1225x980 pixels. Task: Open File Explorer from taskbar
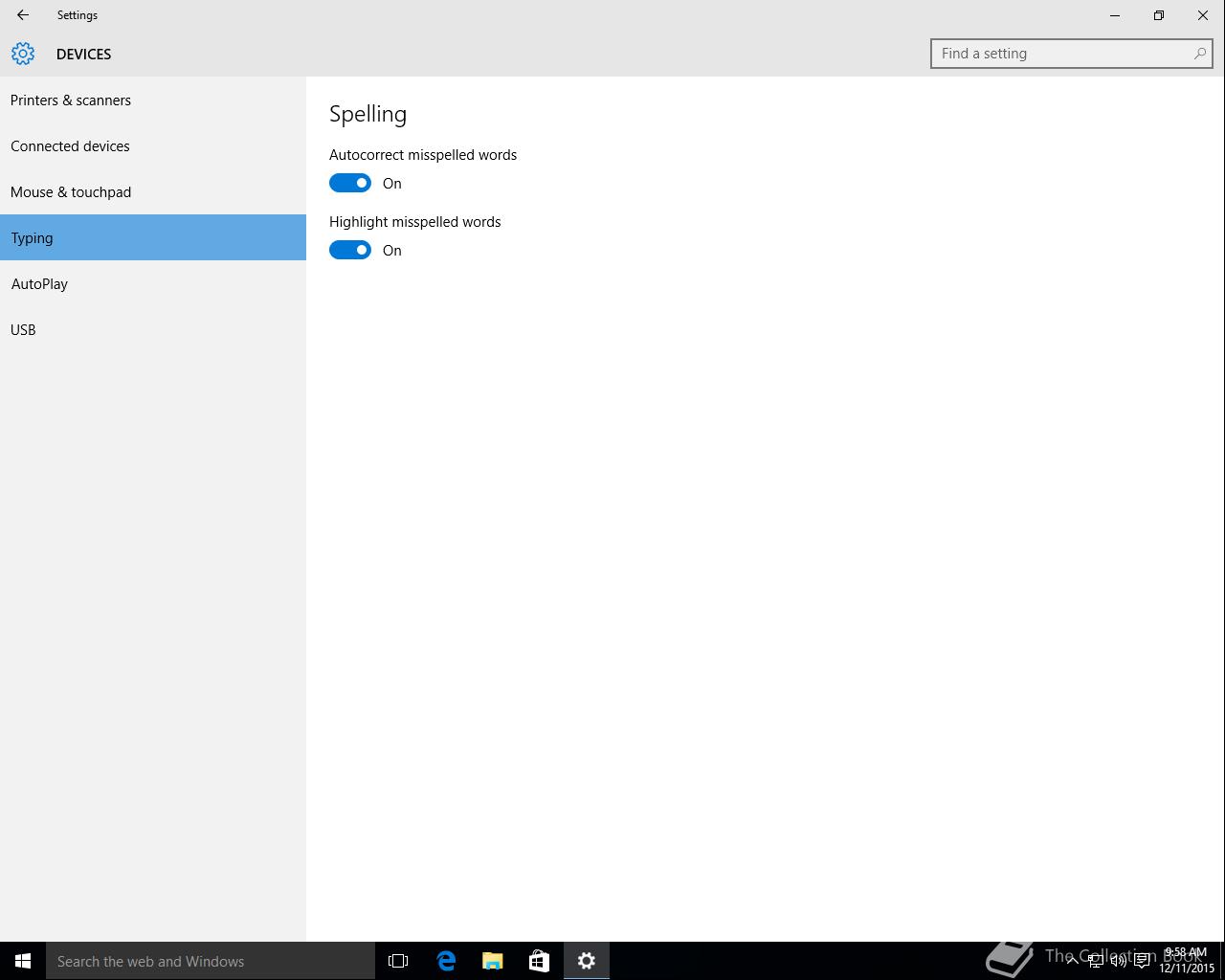(493, 961)
